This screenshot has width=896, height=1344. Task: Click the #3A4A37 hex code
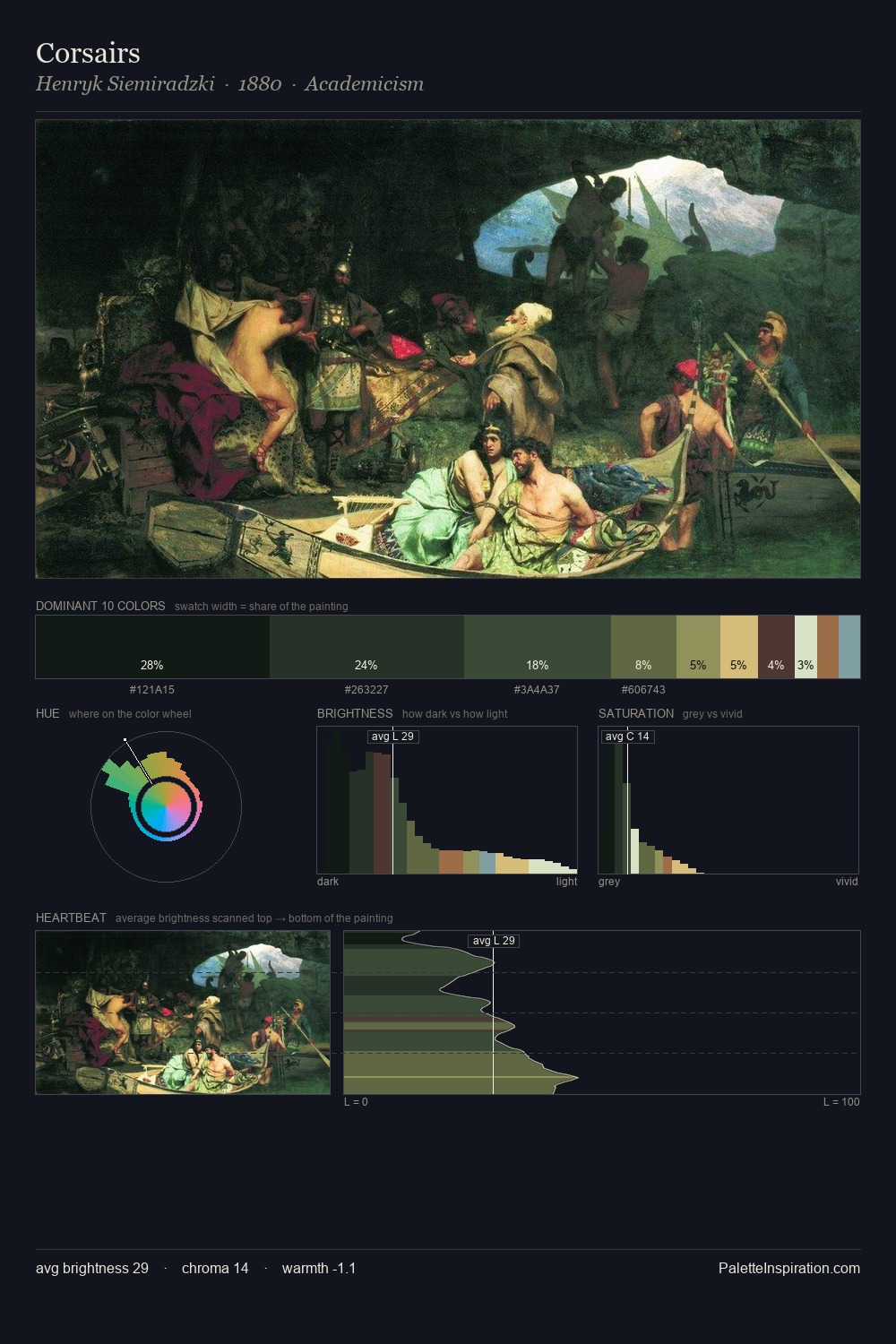point(537,690)
